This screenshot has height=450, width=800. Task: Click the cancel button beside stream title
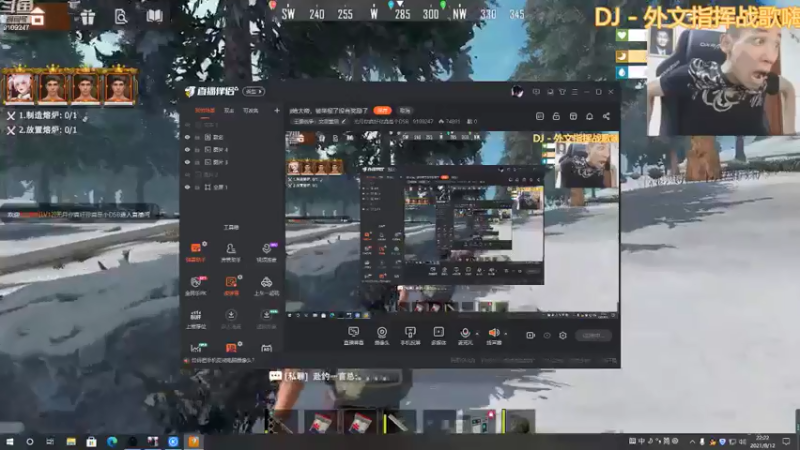pos(405,110)
